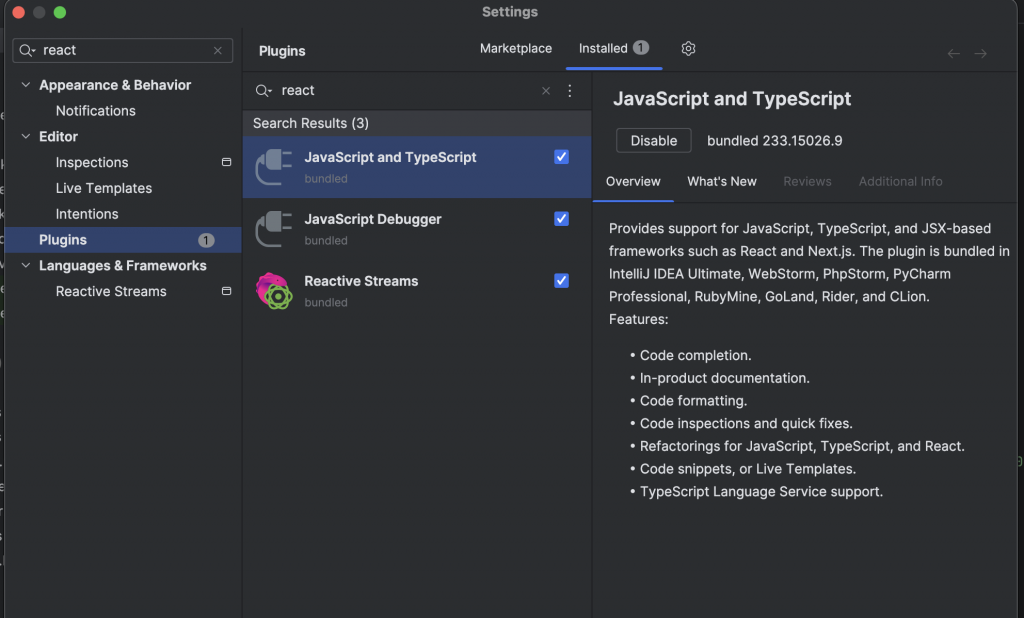Click the Reactive Streams project-level icon

pyautogui.click(x=227, y=291)
